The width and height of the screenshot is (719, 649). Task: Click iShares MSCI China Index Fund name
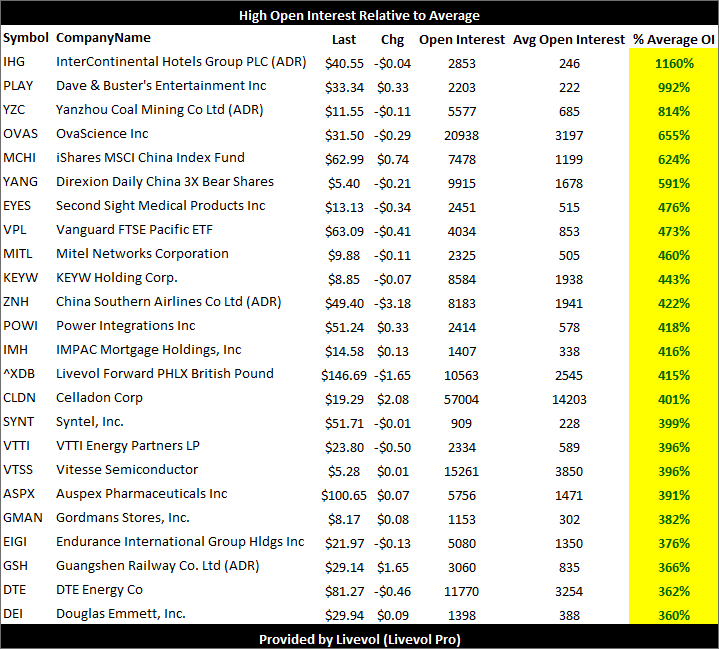pos(150,157)
